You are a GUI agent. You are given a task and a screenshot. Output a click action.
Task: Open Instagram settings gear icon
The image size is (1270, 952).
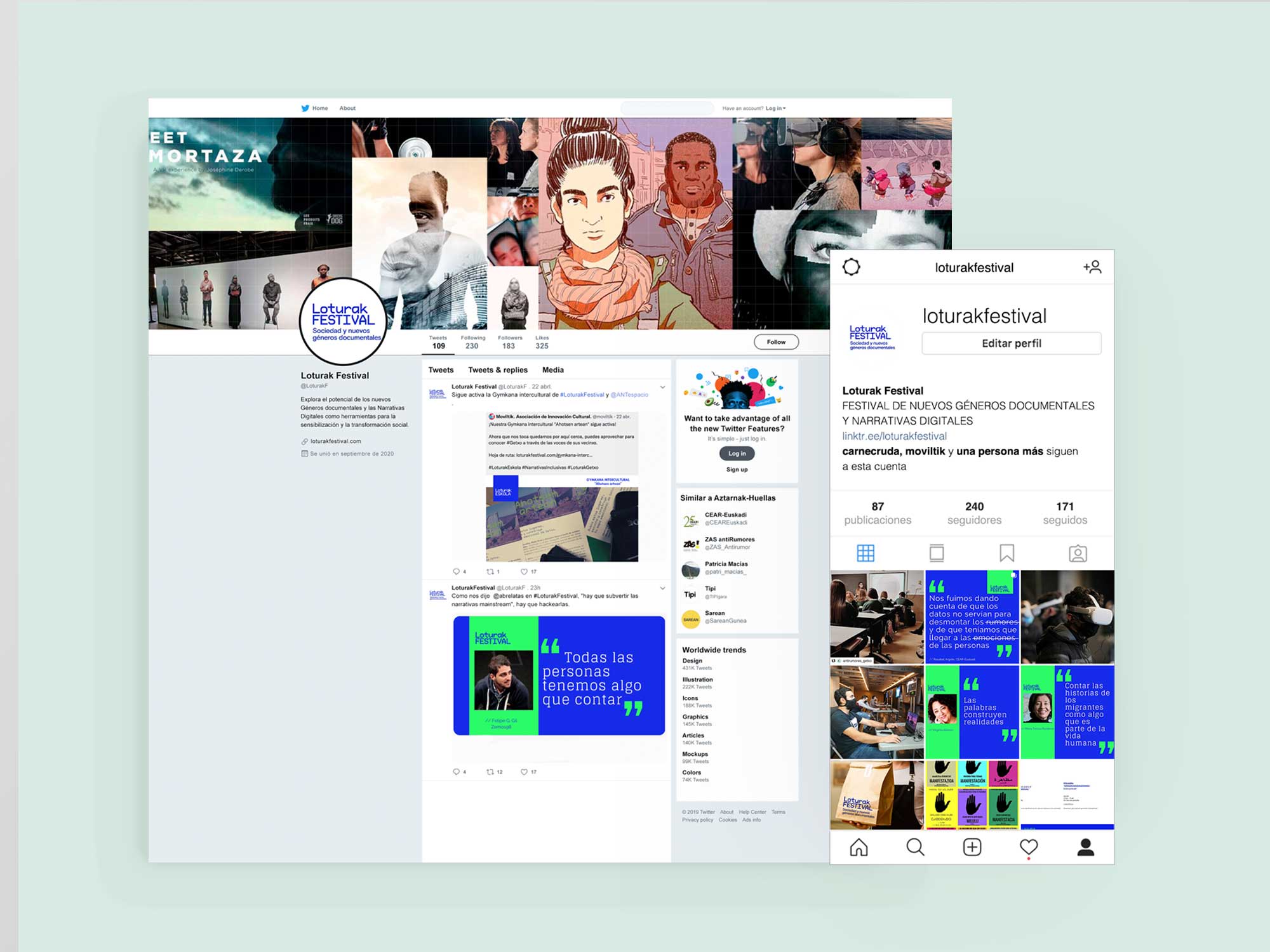[x=851, y=267]
